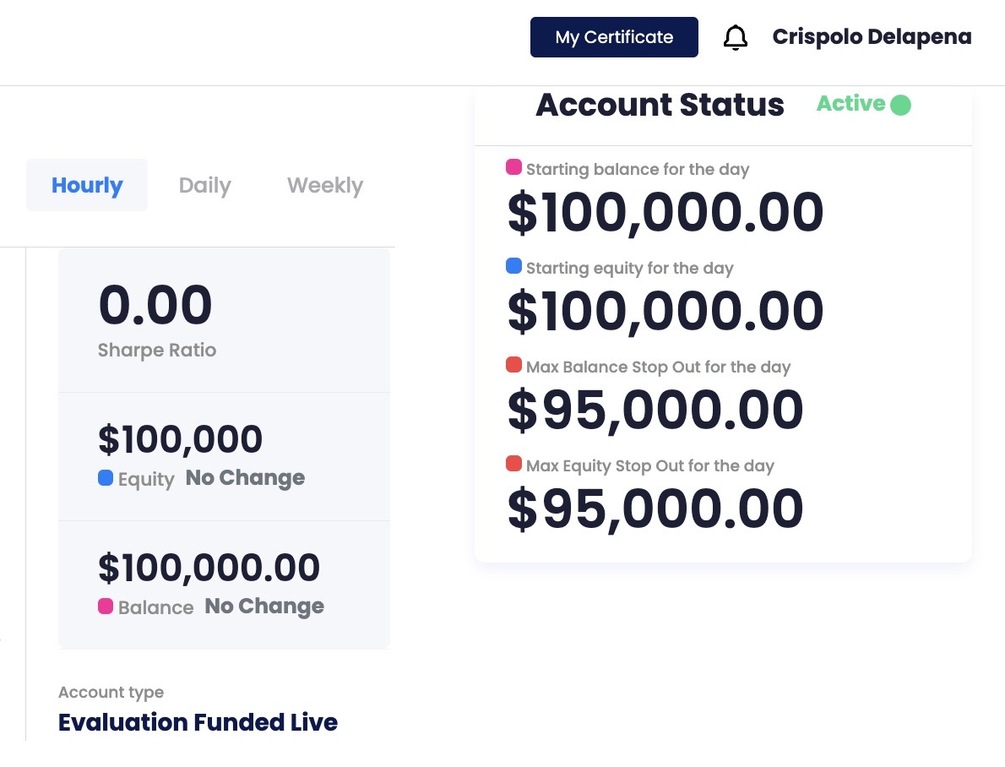Click the Active status label

[851, 104]
